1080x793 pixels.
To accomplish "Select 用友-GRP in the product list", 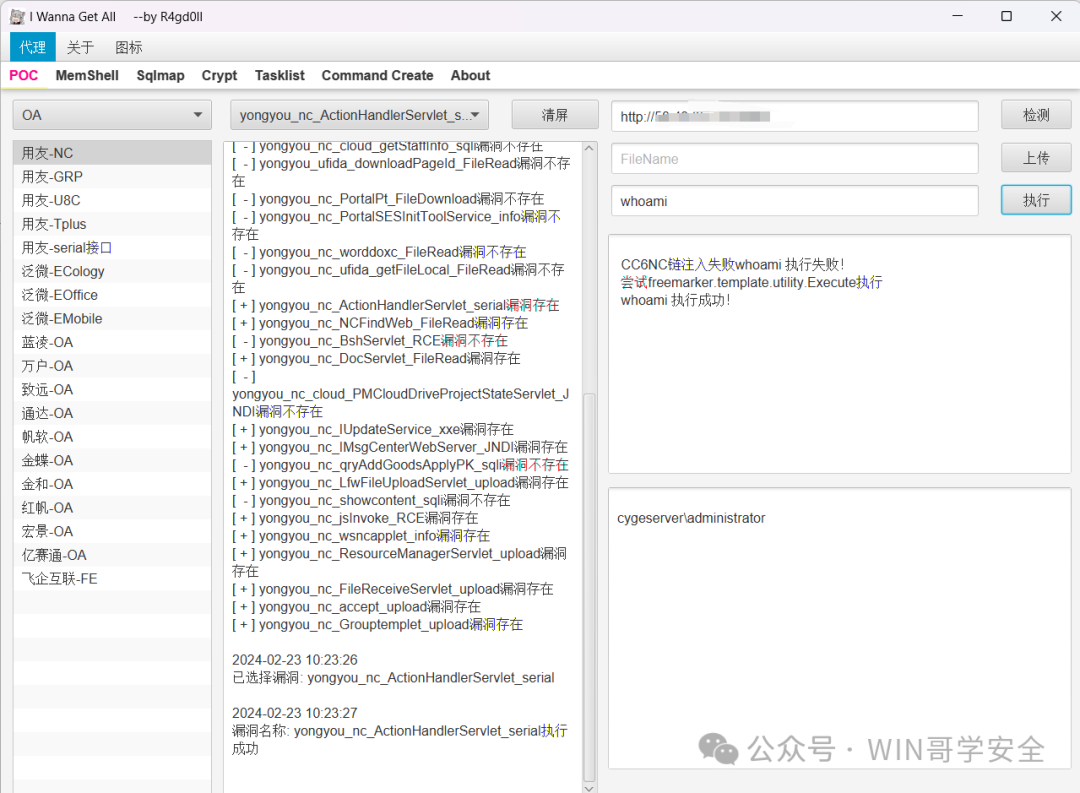I will 112,177.
